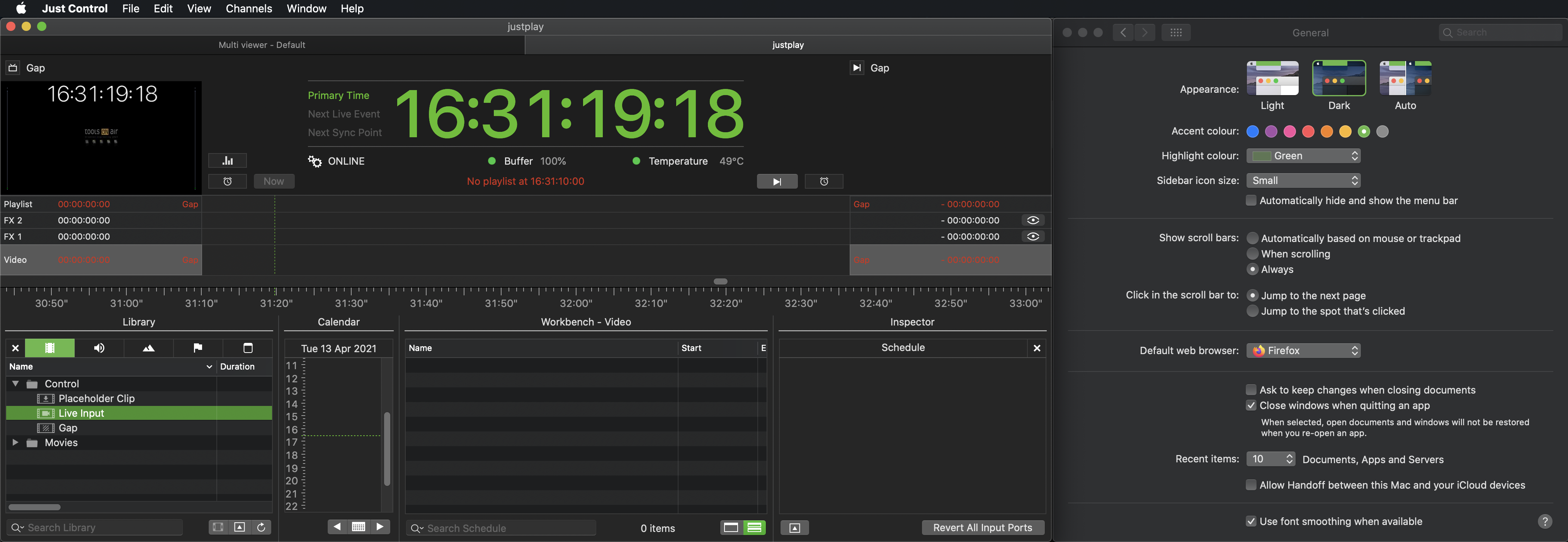
Task: Click the skip-to-next playback button
Action: coord(777,181)
